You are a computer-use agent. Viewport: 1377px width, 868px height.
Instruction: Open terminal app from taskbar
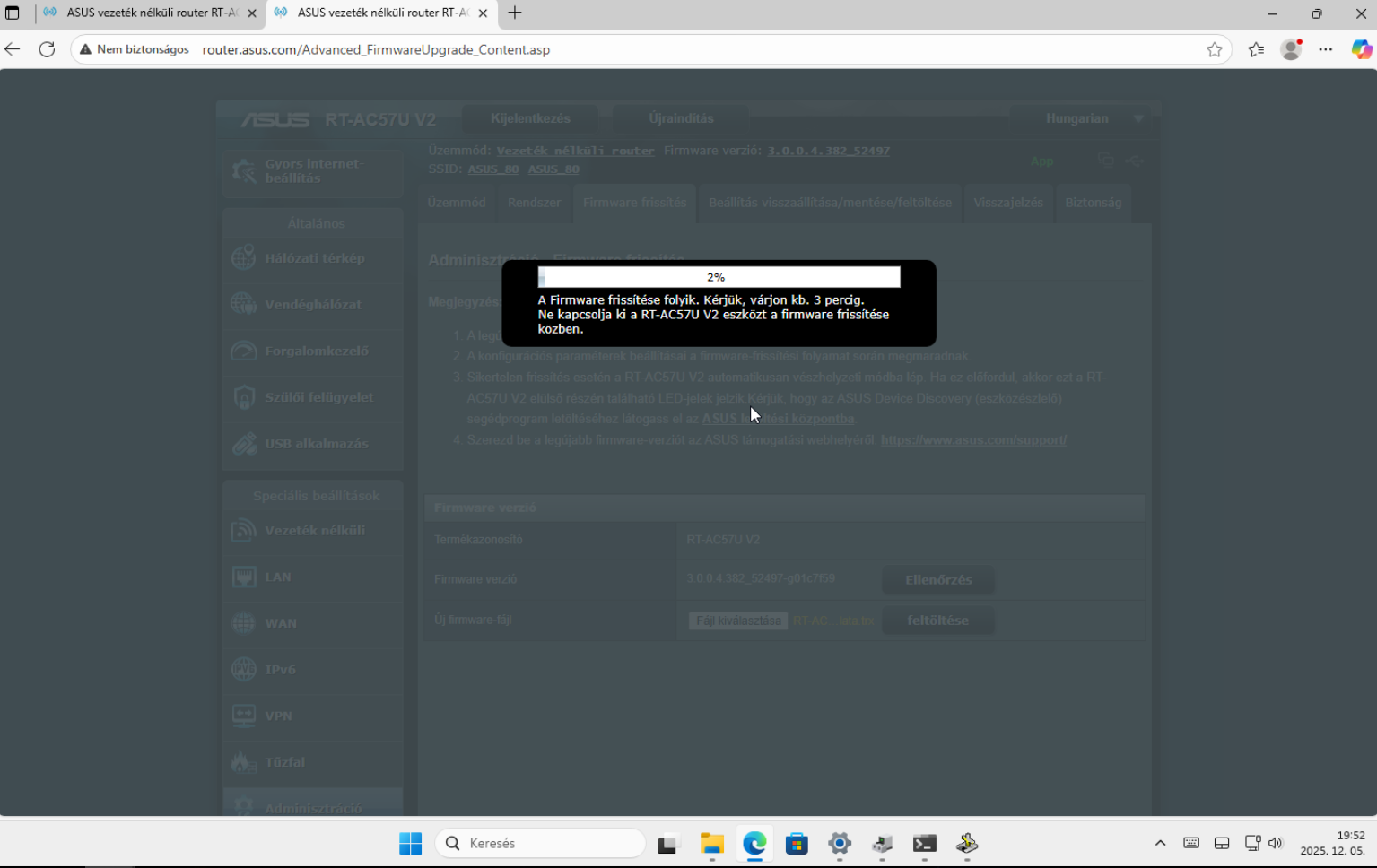[925, 843]
